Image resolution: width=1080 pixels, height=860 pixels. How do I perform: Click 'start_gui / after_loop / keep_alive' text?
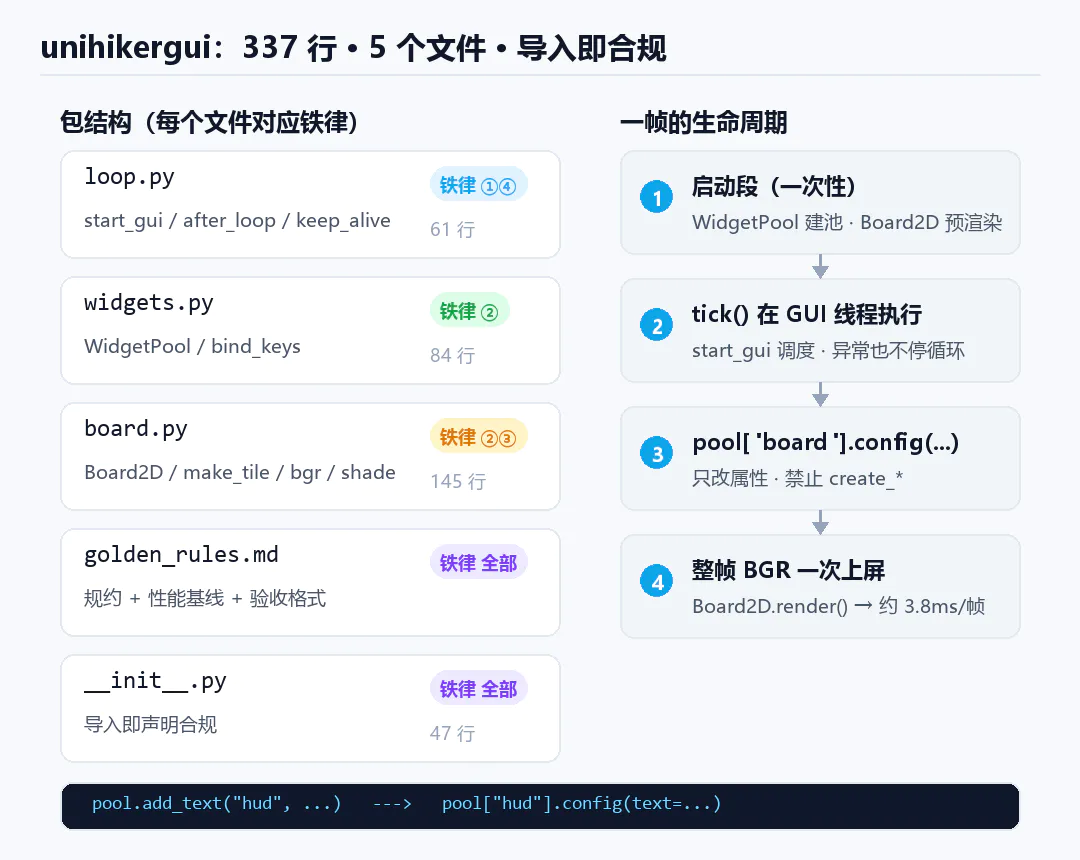(x=237, y=220)
